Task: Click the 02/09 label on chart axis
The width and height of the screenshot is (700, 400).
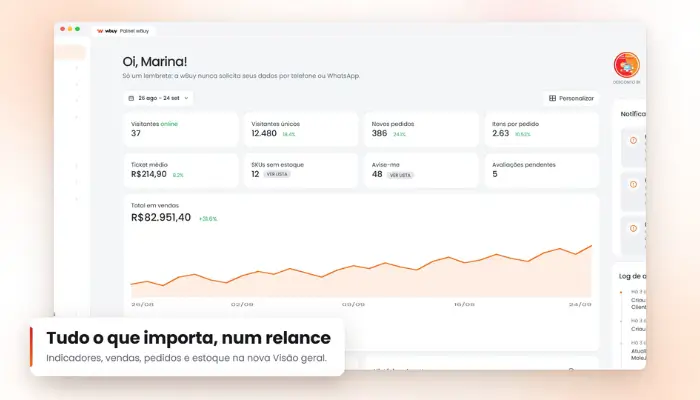Action: (x=242, y=304)
